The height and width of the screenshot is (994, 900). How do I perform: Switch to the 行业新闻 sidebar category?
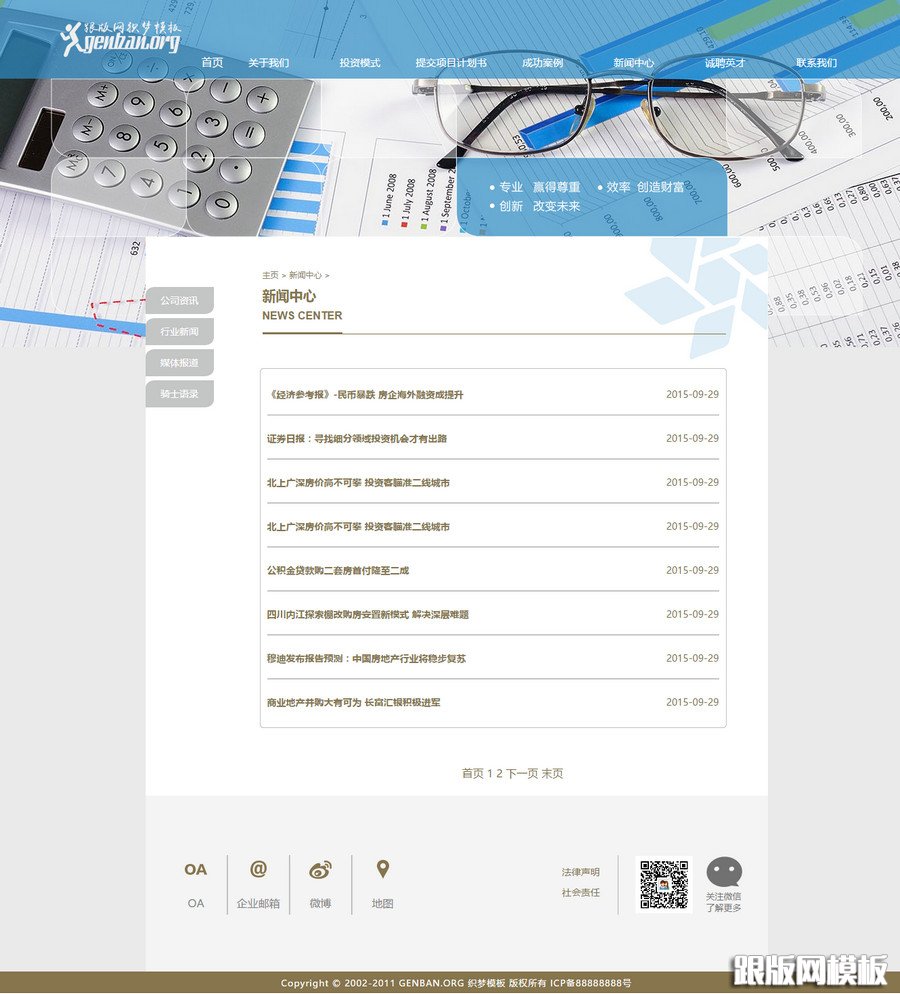pyautogui.click(x=180, y=331)
